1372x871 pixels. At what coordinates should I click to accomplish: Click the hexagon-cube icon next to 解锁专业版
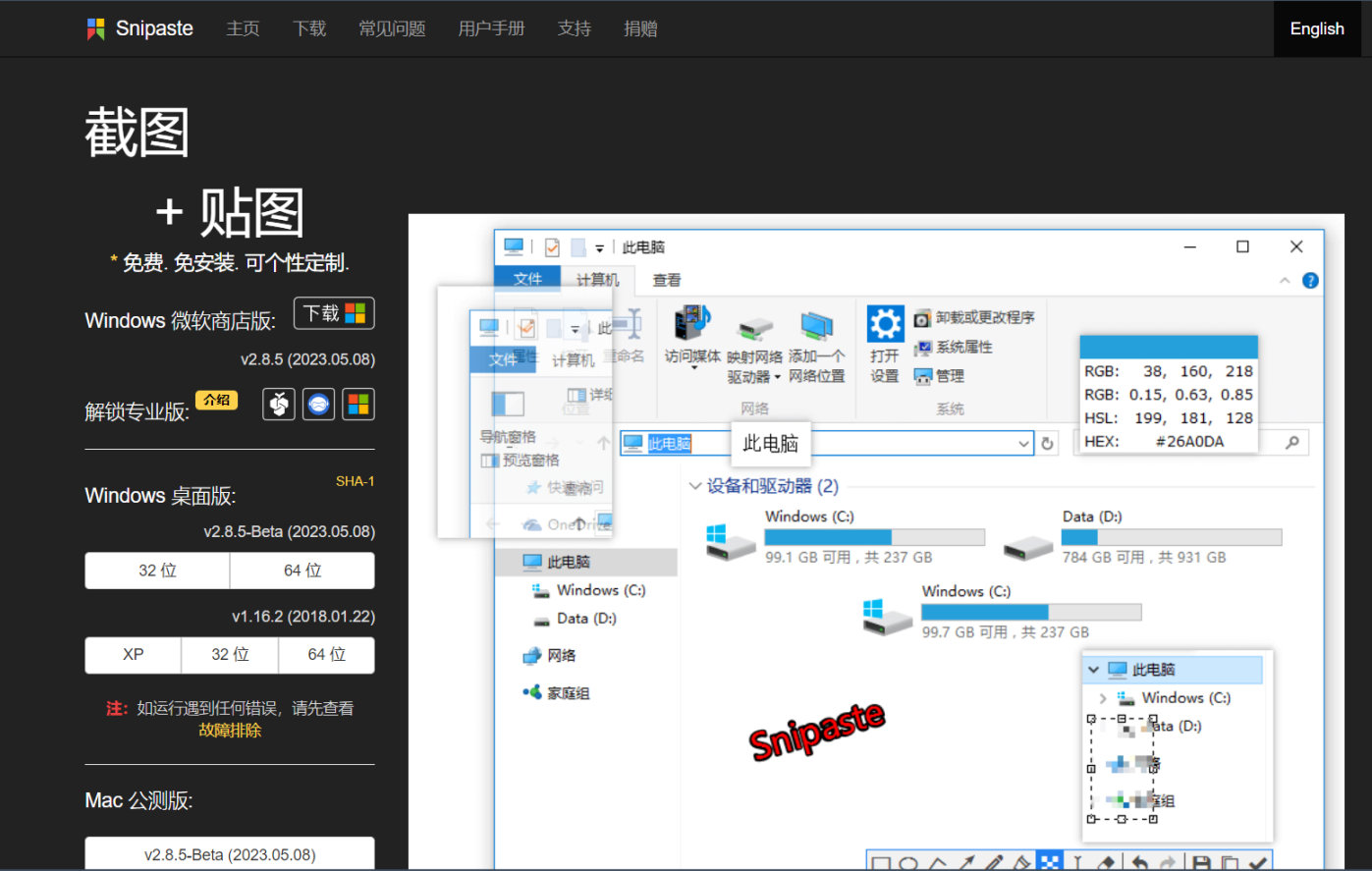279,404
